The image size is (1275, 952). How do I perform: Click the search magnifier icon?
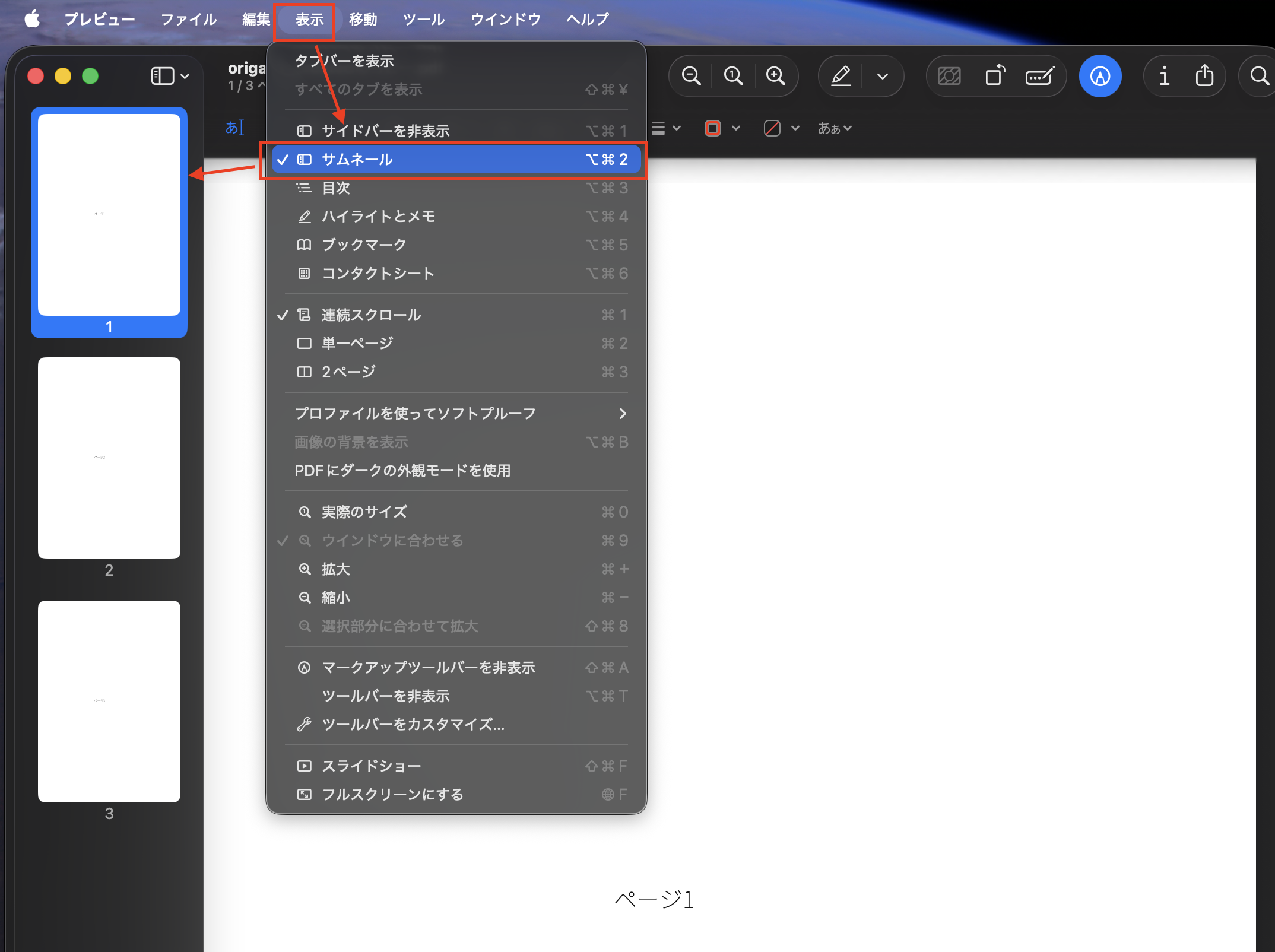coord(1259,76)
